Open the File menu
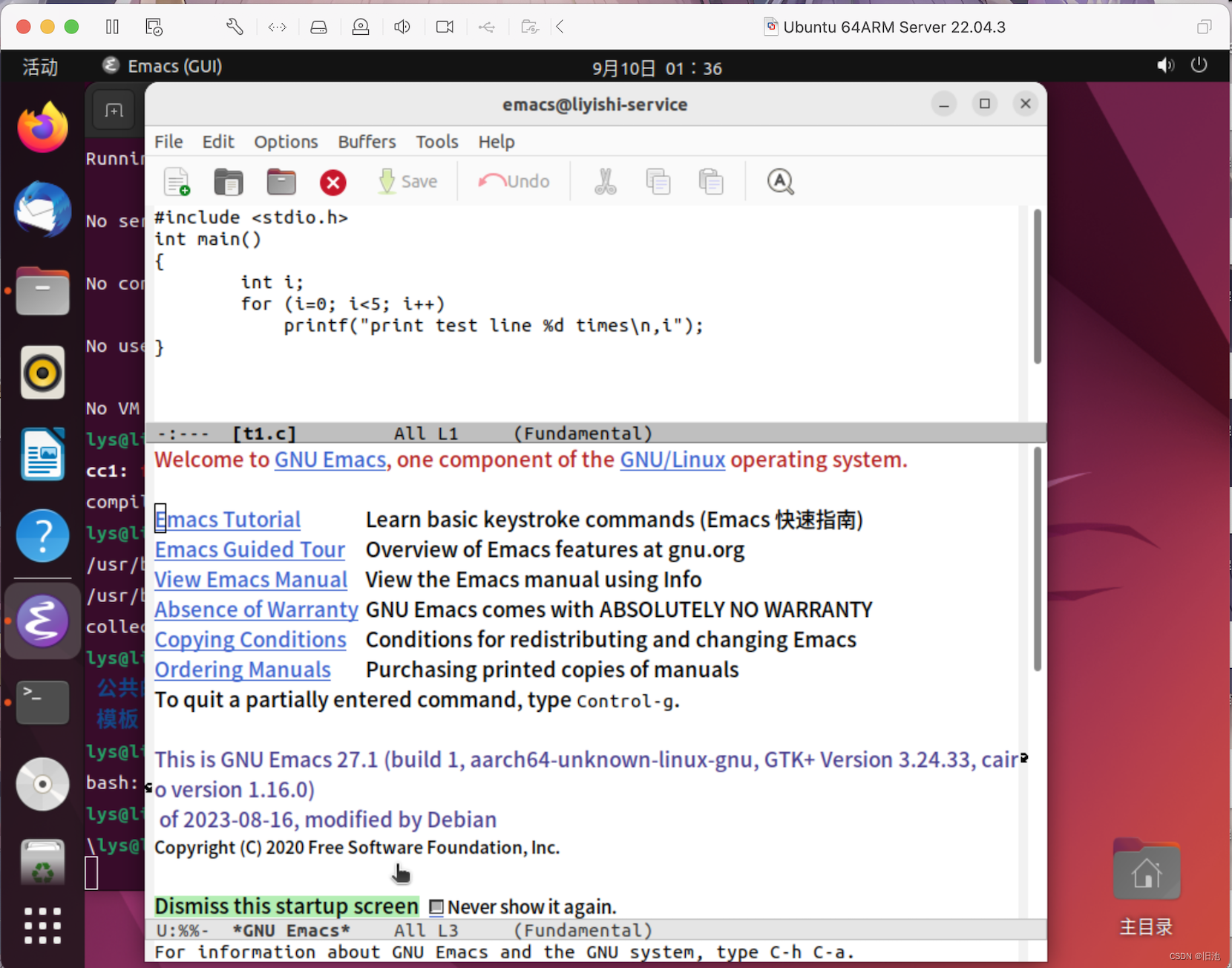 coord(168,142)
